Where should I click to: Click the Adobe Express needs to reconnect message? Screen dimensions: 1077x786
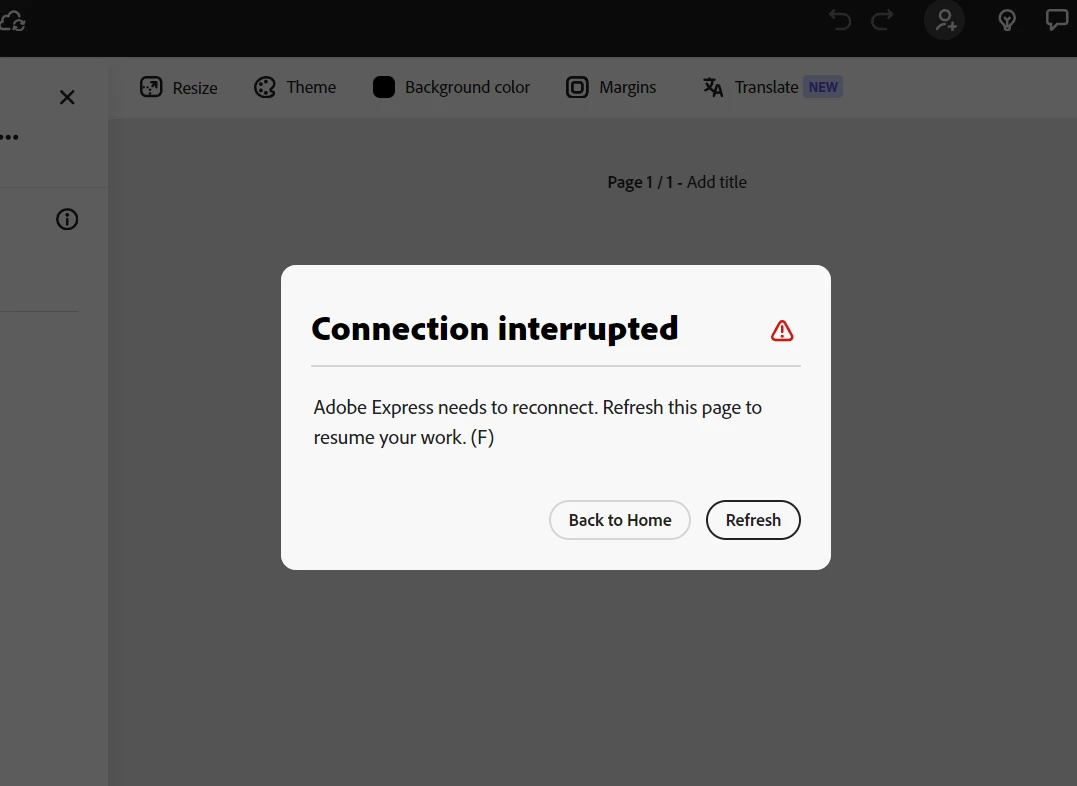point(537,422)
